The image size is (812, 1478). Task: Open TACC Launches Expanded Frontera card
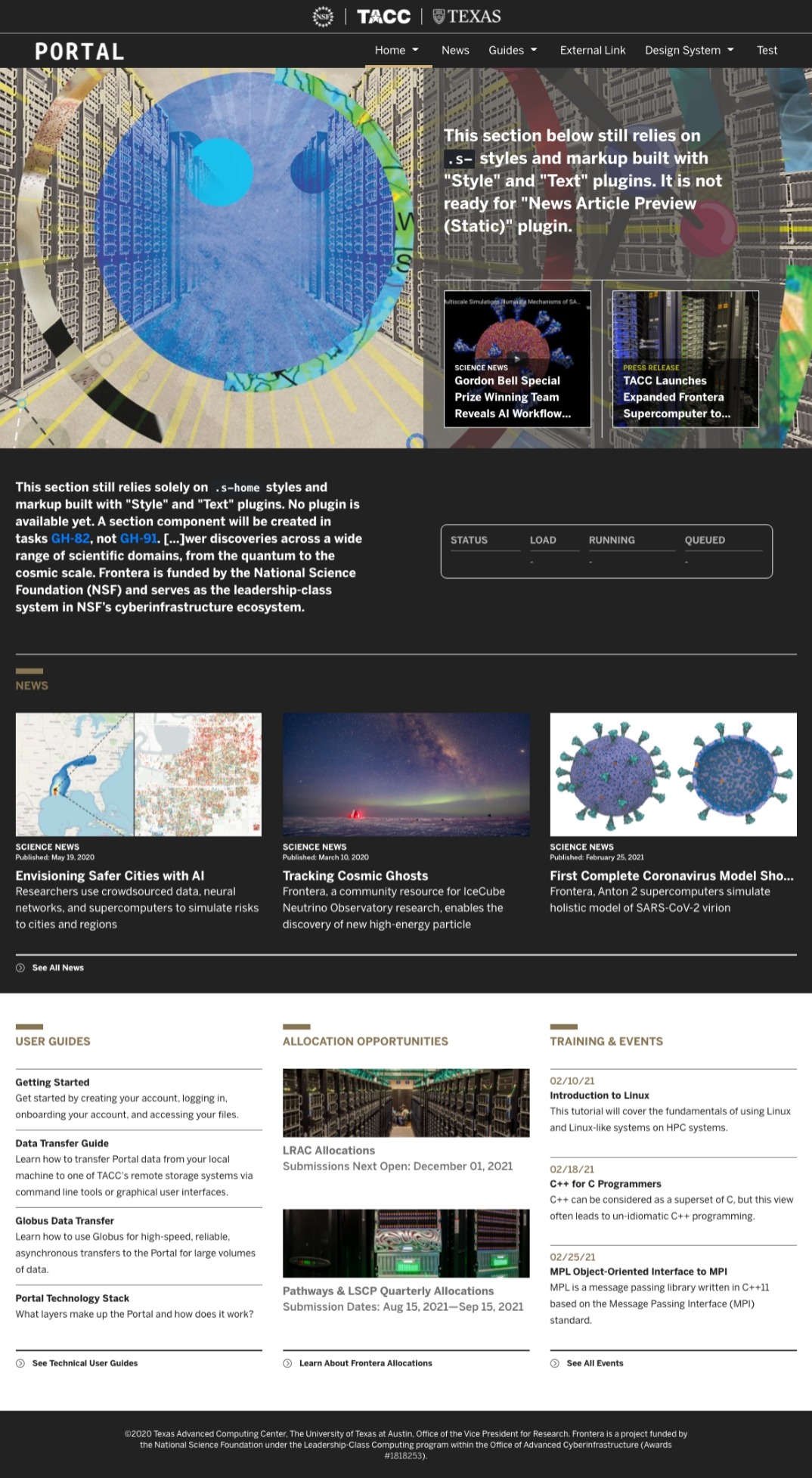686,359
